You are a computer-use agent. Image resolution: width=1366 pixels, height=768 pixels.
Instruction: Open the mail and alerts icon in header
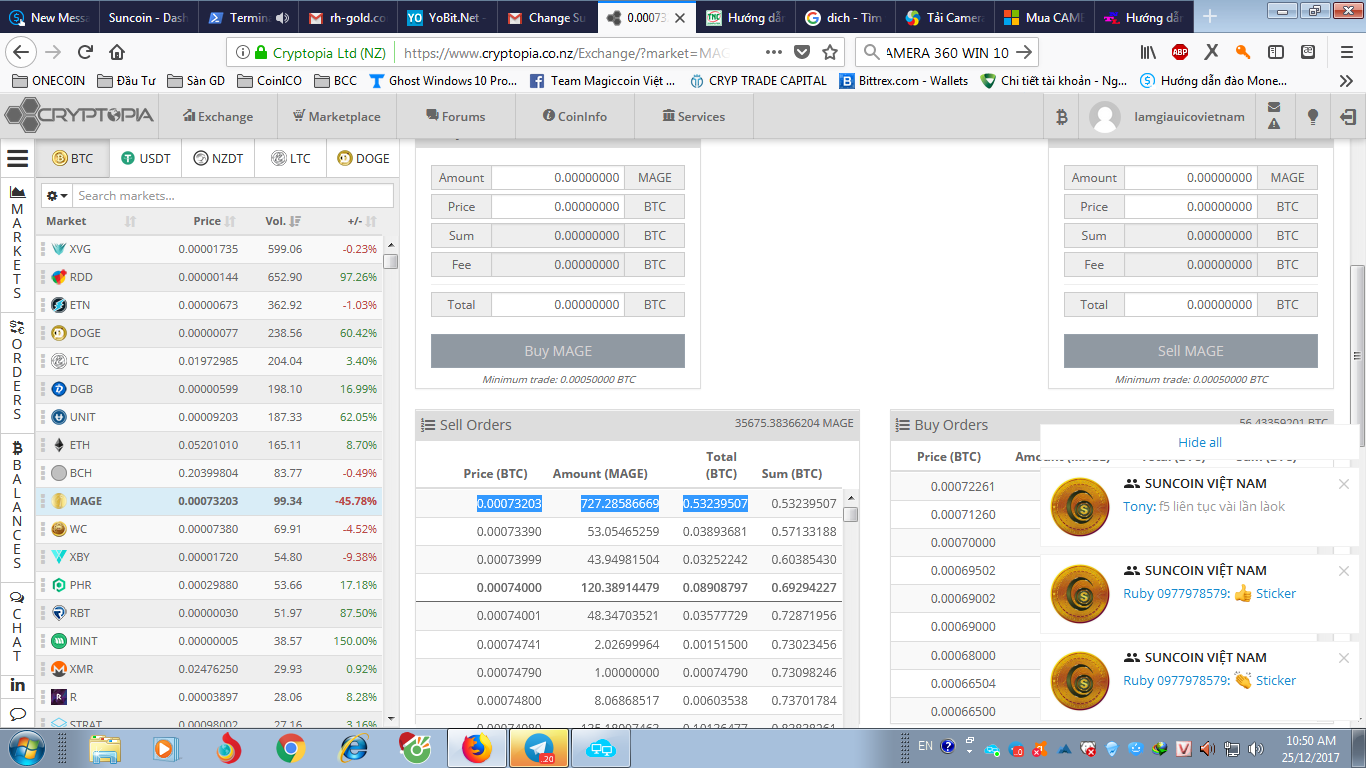coord(1274,116)
